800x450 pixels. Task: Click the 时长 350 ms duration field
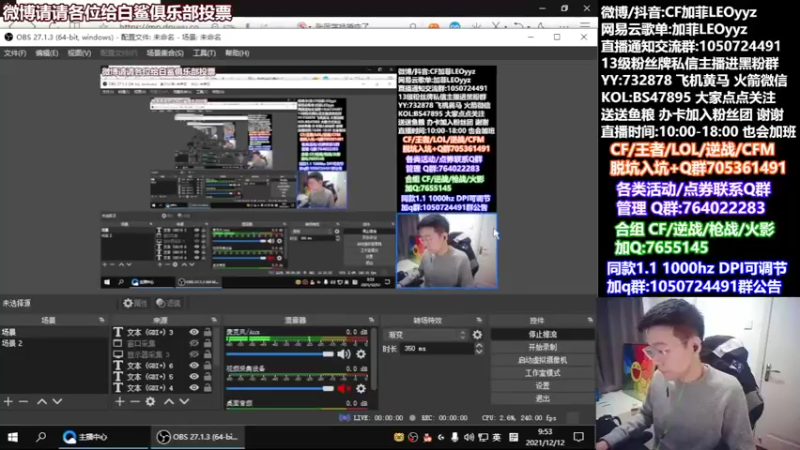coord(436,349)
